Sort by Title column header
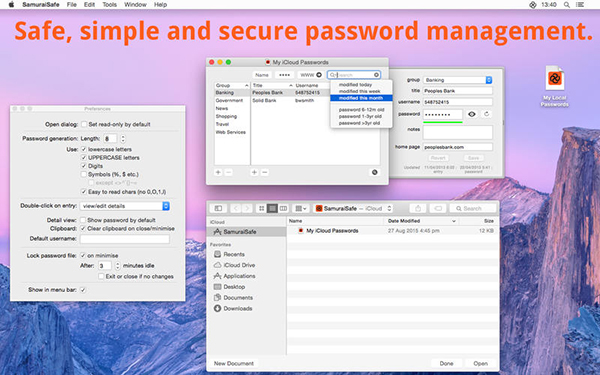 [272, 85]
